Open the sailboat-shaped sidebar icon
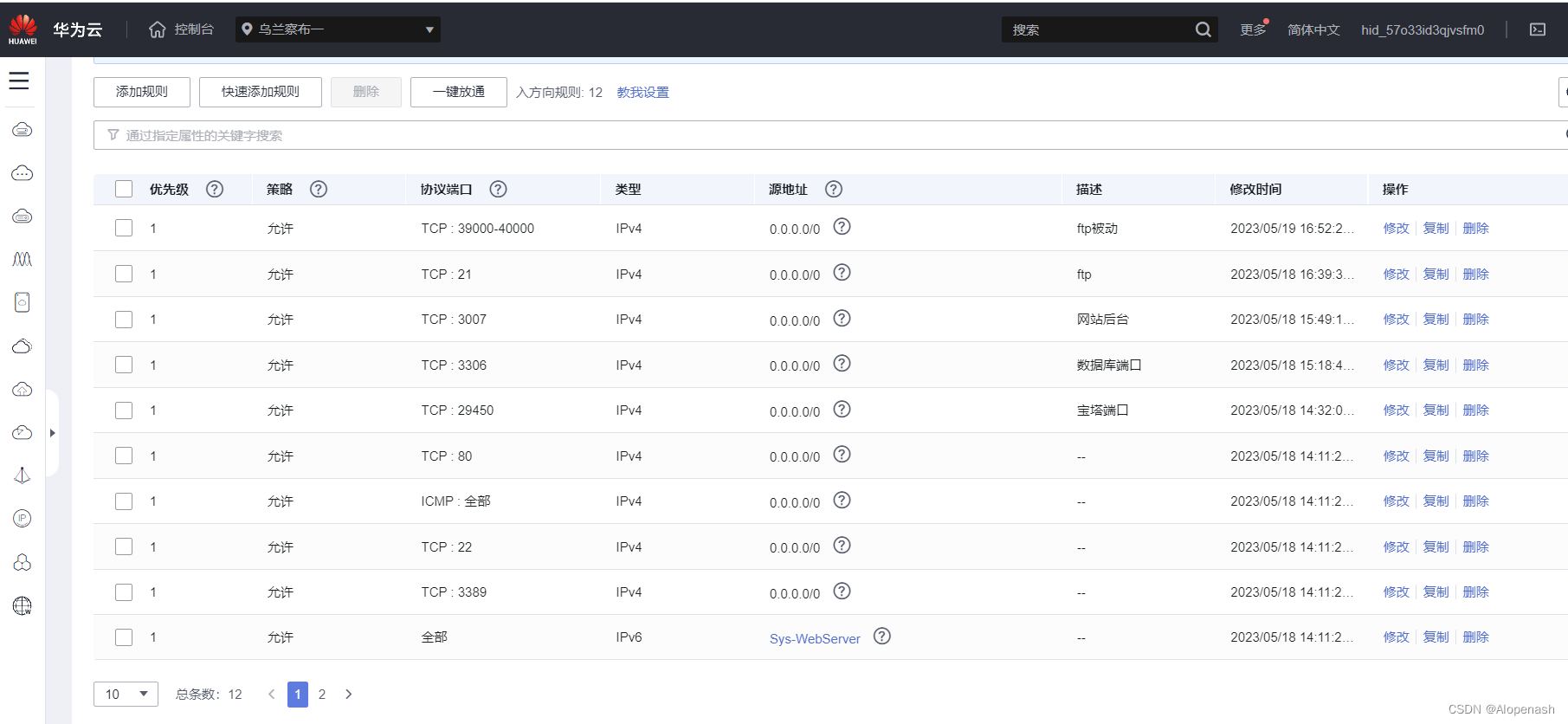 [23, 475]
